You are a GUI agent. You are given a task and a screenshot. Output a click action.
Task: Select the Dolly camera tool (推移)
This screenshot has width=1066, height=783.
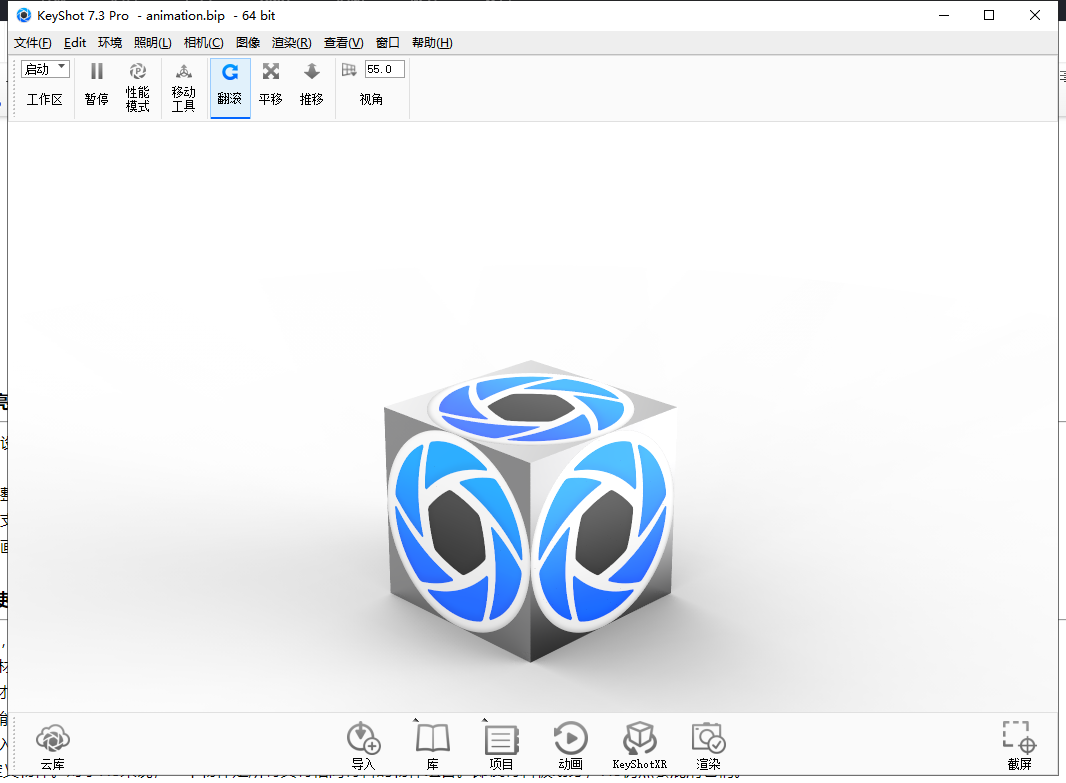pyautogui.click(x=311, y=86)
